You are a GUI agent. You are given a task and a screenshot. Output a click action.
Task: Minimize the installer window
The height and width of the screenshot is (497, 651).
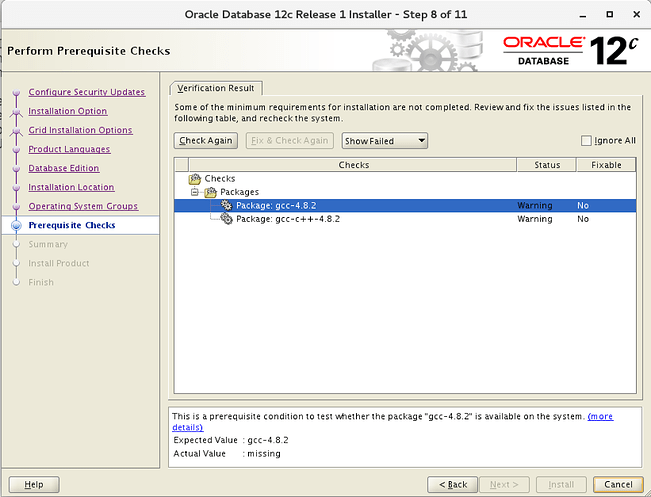pos(583,15)
